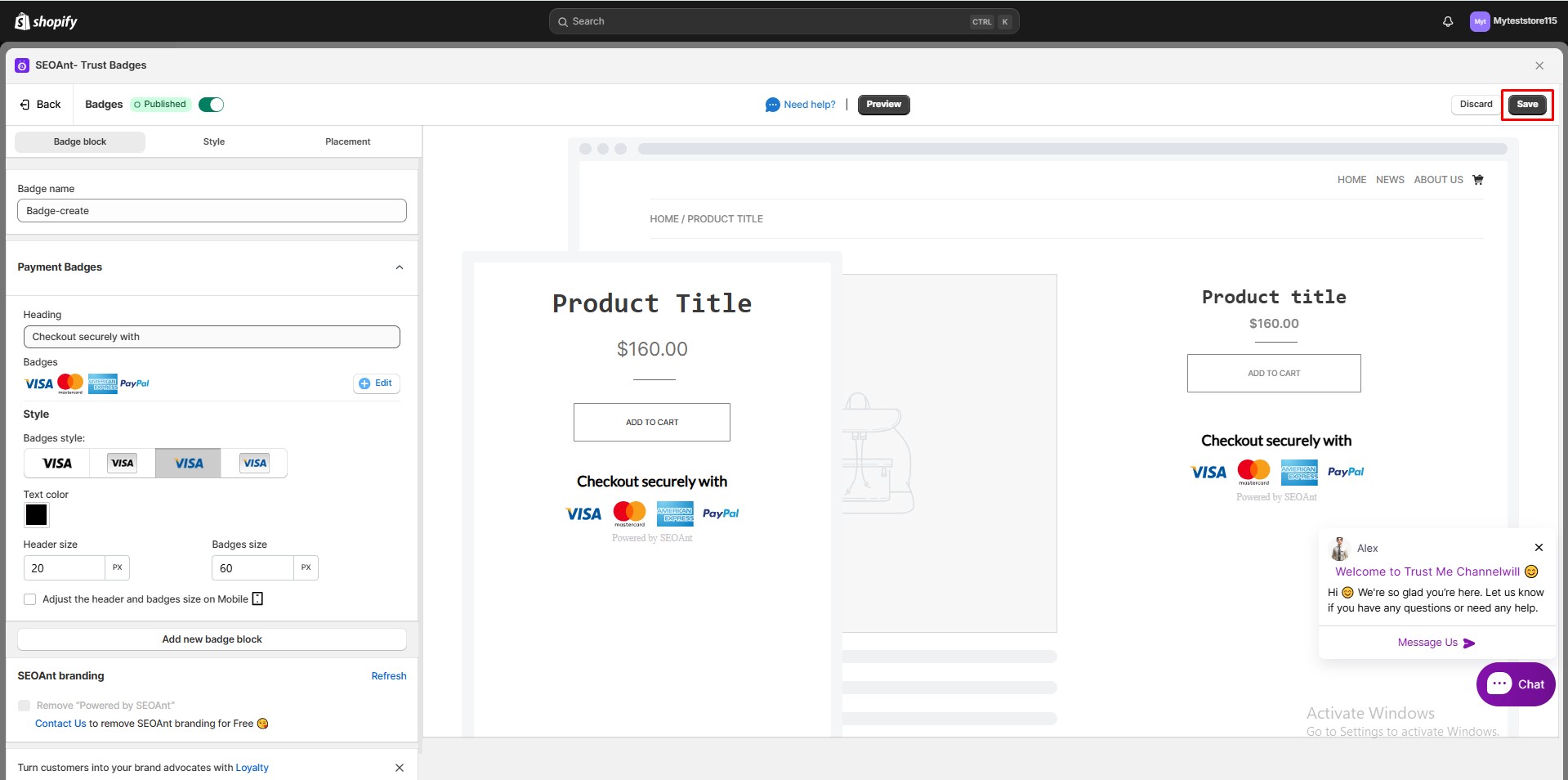The image size is (1568, 780).
Task: Open the notifications bell
Action: click(1448, 22)
